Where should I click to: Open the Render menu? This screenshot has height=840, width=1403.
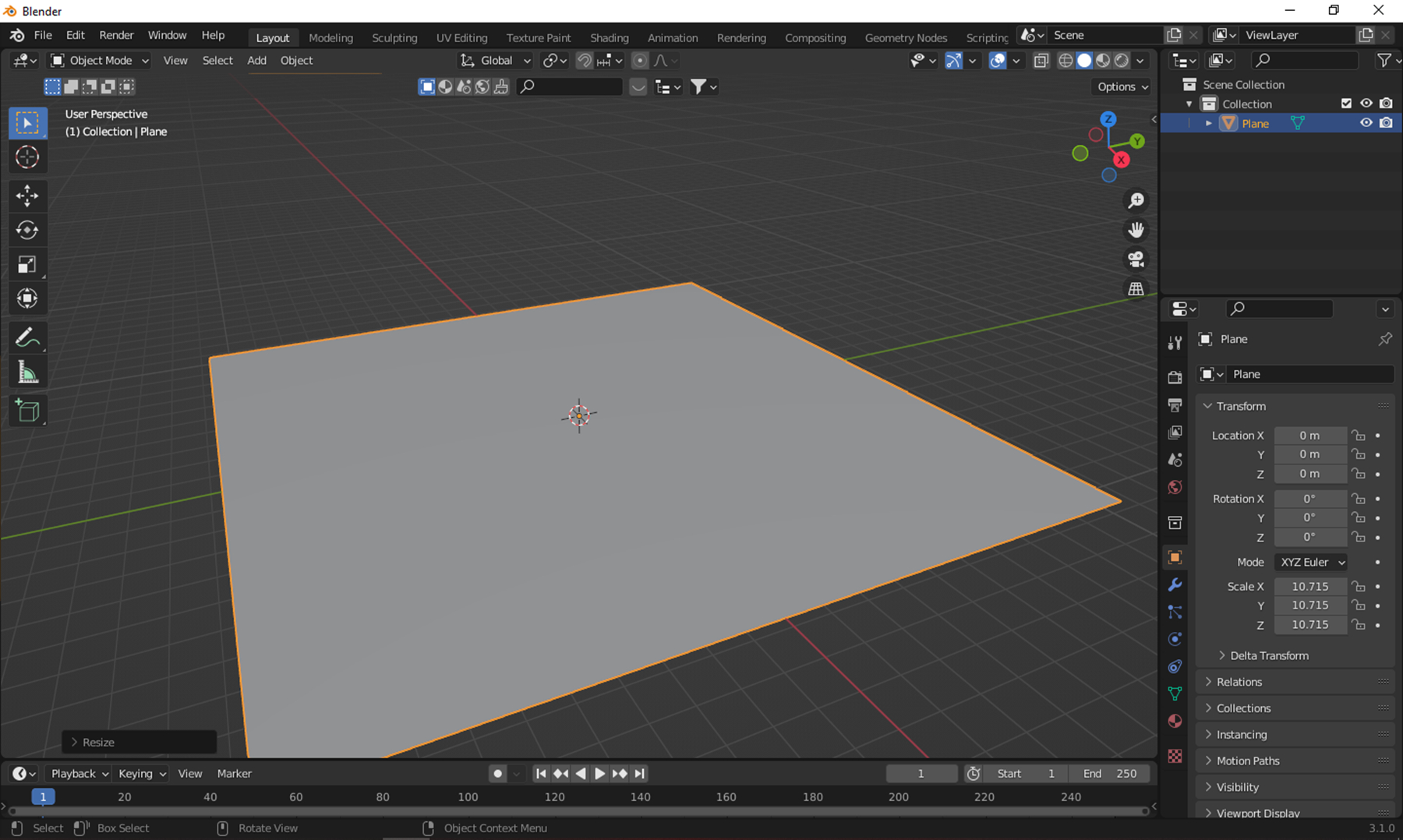coord(116,35)
